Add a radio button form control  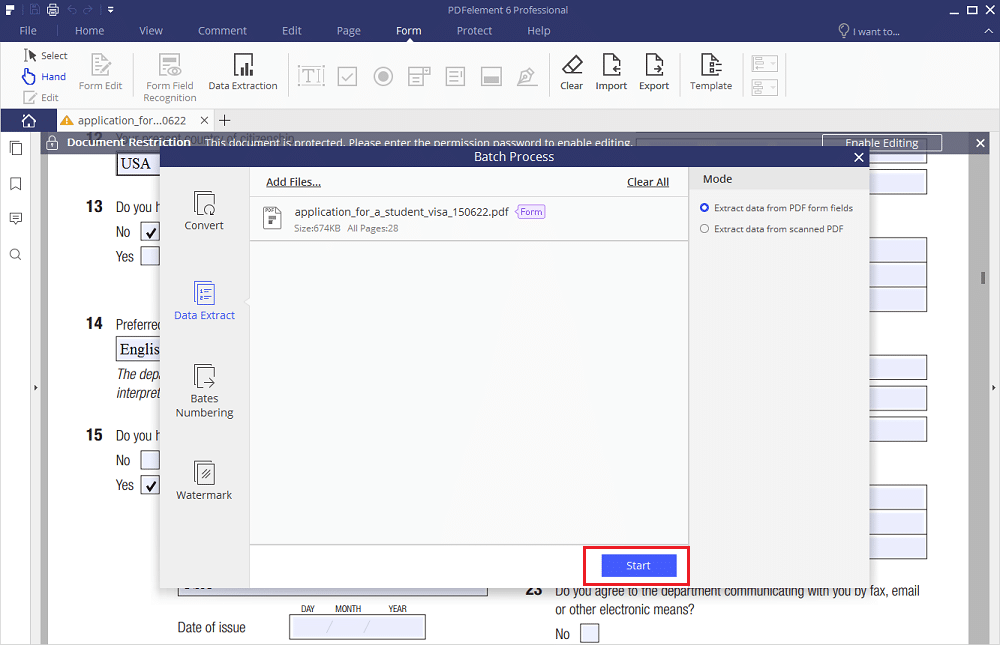coord(383,77)
